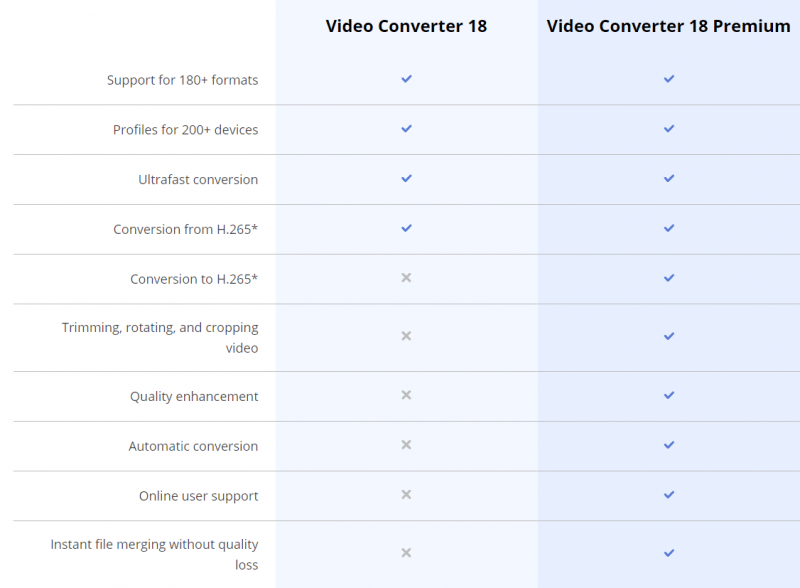Click the Ultrafast conversion row label
The width and height of the screenshot is (800, 588).
click(x=197, y=179)
